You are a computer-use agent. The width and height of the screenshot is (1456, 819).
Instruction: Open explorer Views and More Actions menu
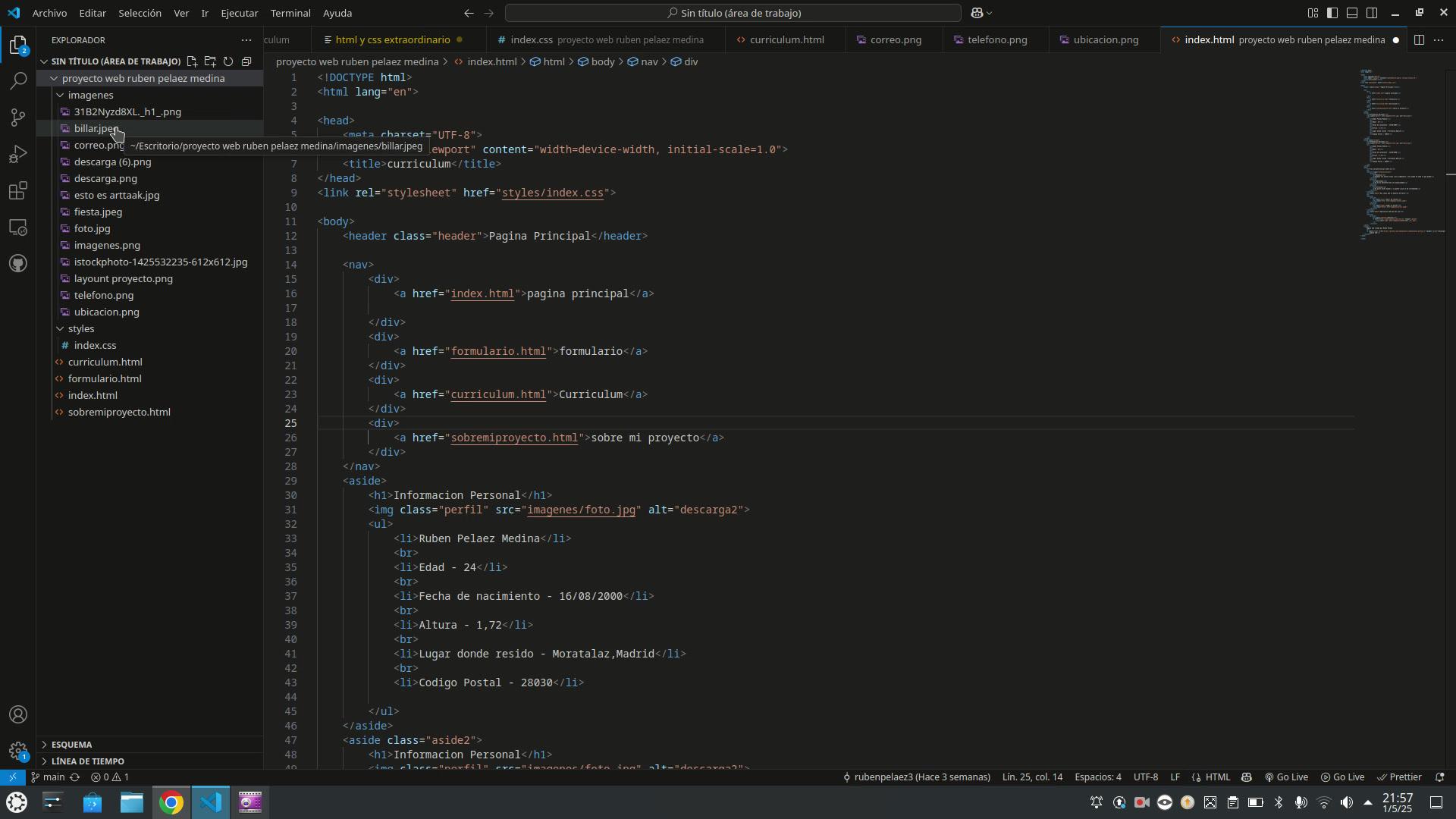click(246, 40)
